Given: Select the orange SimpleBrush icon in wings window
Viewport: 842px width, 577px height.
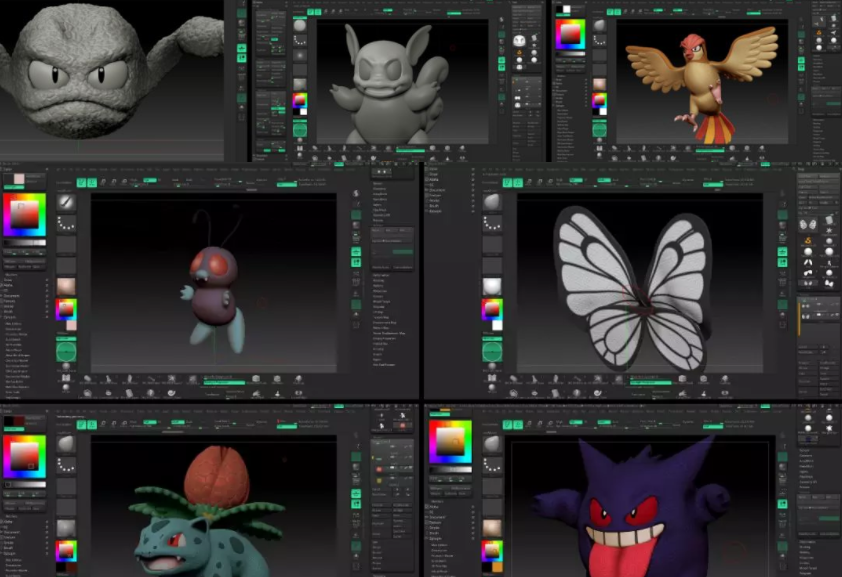Looking at the screenshot, I should pyautogui.click(x=808, y=241).
